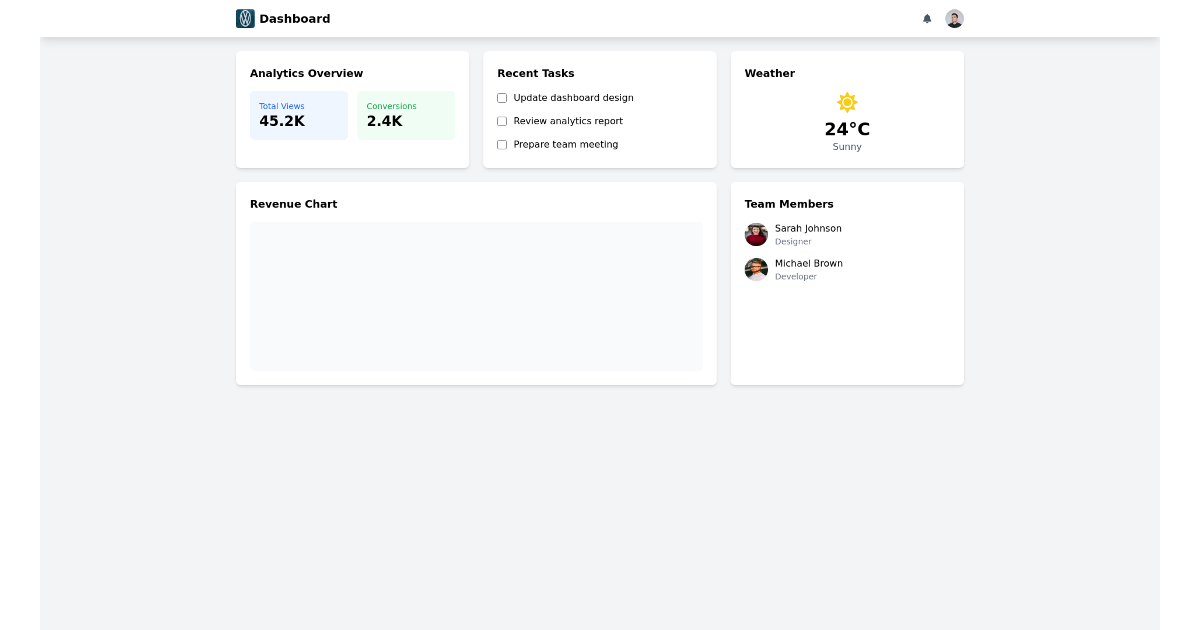Open the Analytics Overview panel header
This screenshot has width=1200, height=630.
[x=307, y=73]
